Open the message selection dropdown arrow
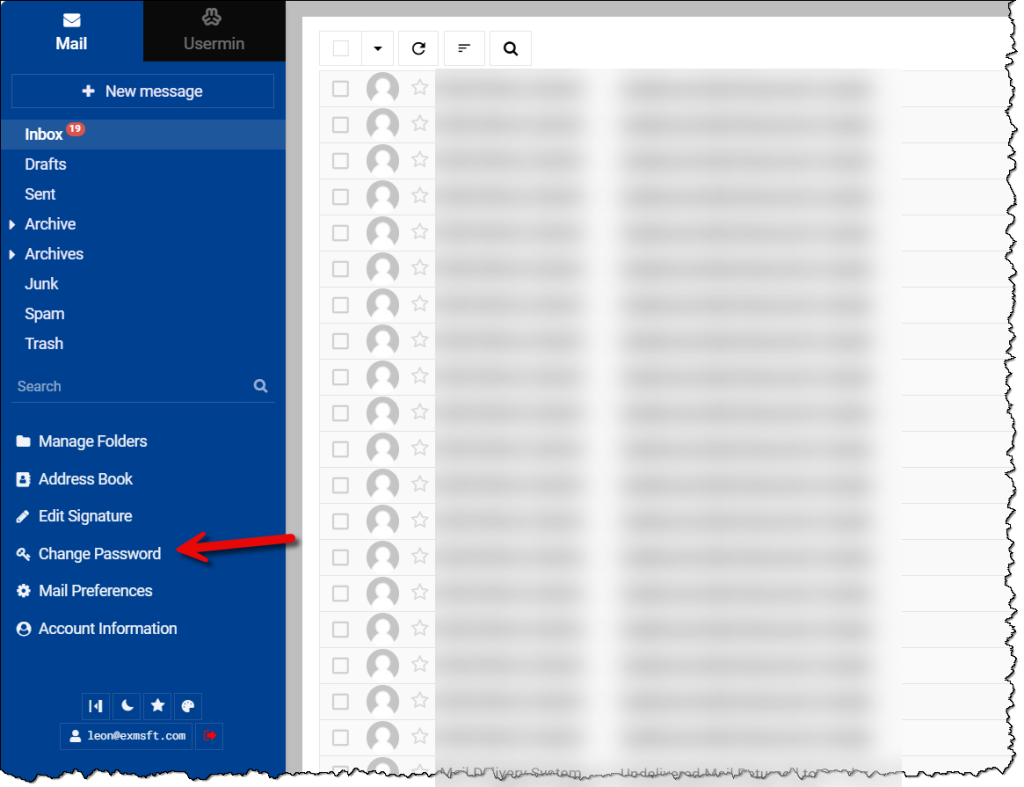This screenshot has height=787, width=1024. click(x=377, y=47)
